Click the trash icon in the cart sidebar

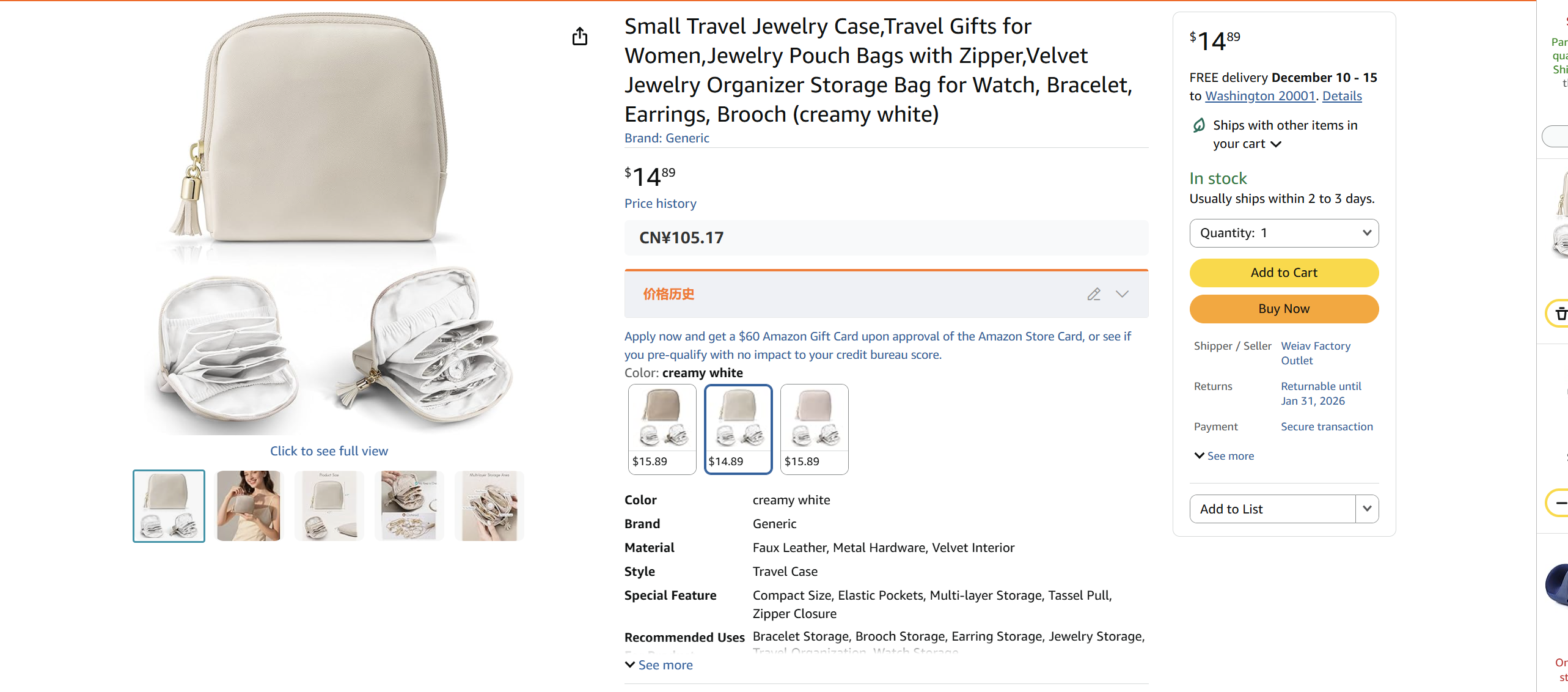coord(1561,314)
